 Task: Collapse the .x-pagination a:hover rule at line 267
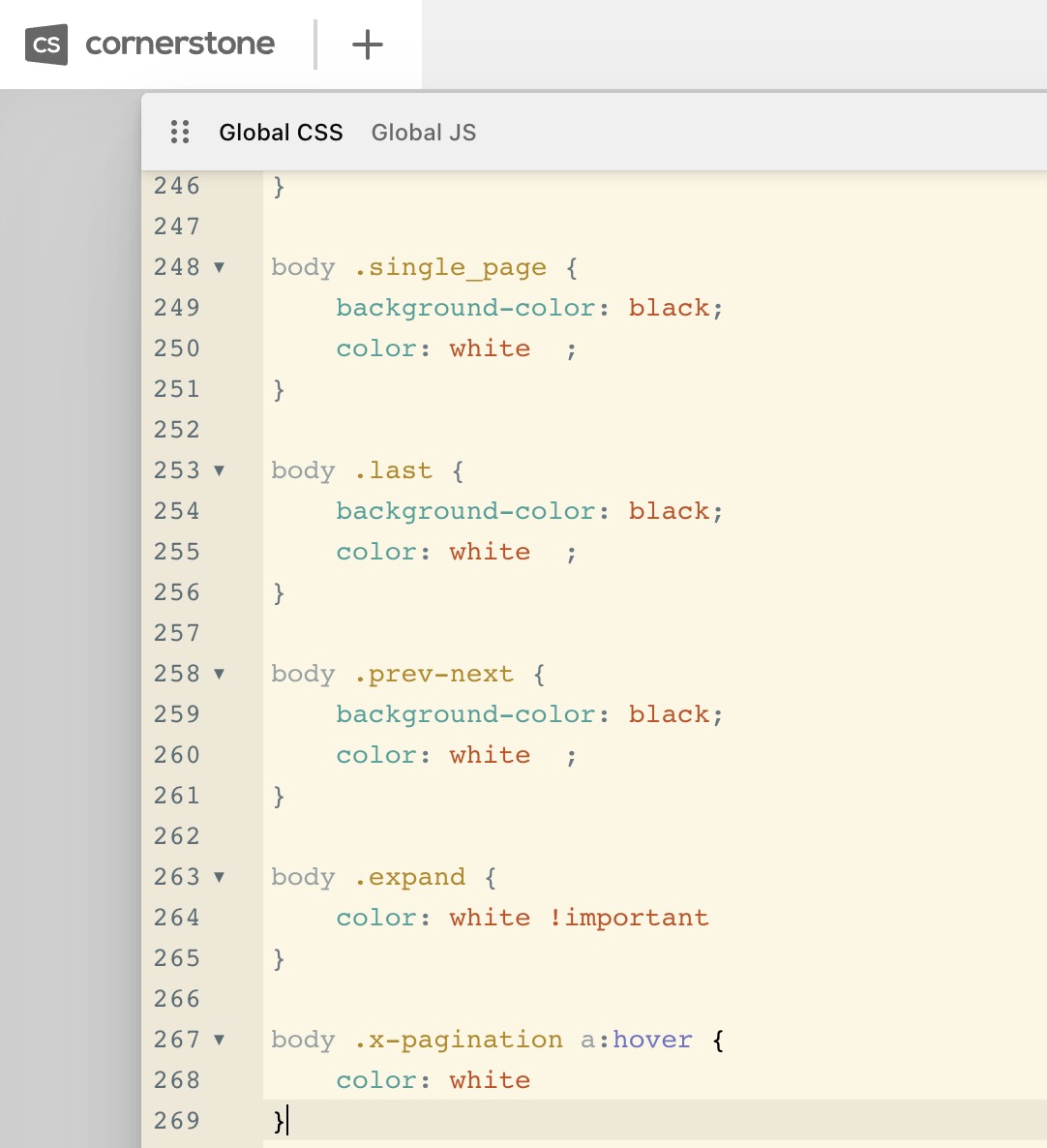click(220, 1040)
